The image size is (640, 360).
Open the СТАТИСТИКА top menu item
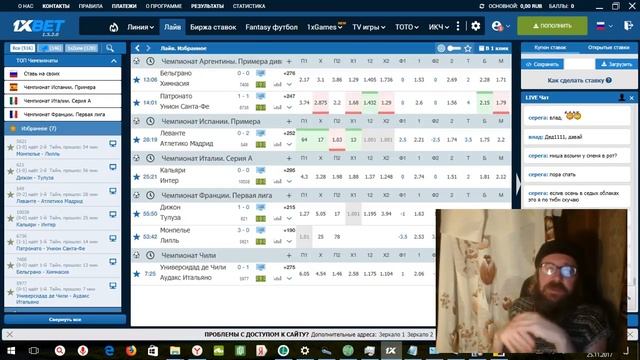click(x=249, y=6)
